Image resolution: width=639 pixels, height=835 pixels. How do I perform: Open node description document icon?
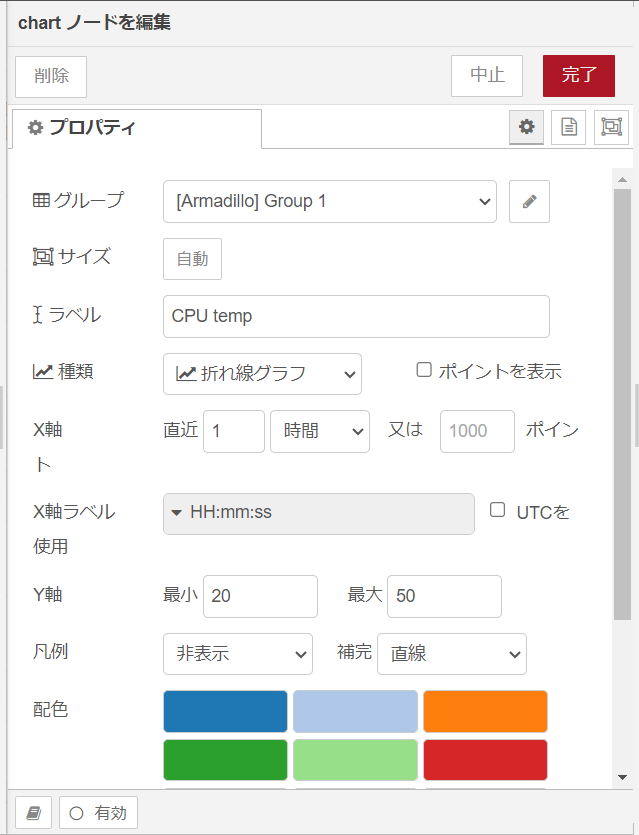[x=569, y=127]
